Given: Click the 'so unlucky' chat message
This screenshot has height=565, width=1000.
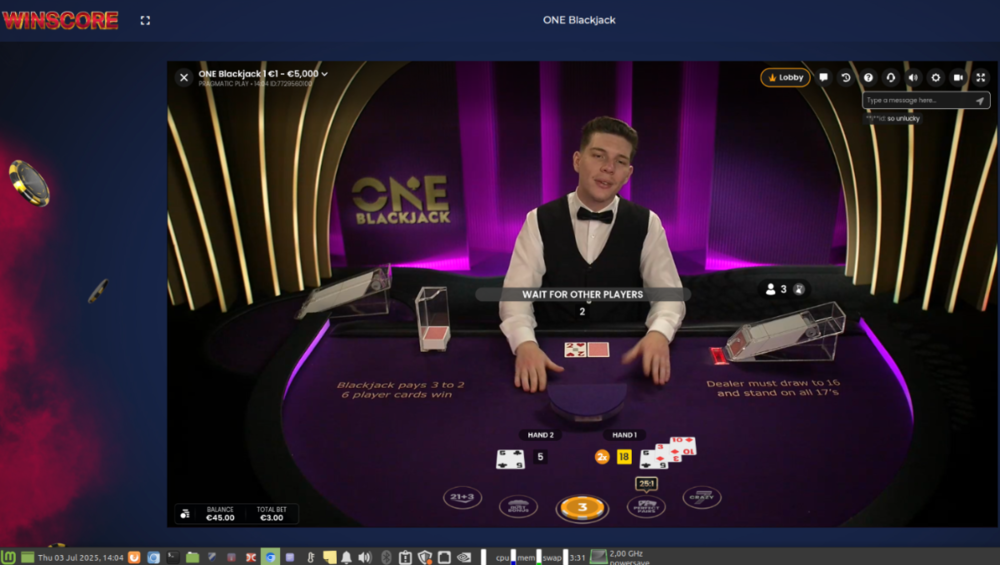Looking at the screenshot, I should pos(893,119).
